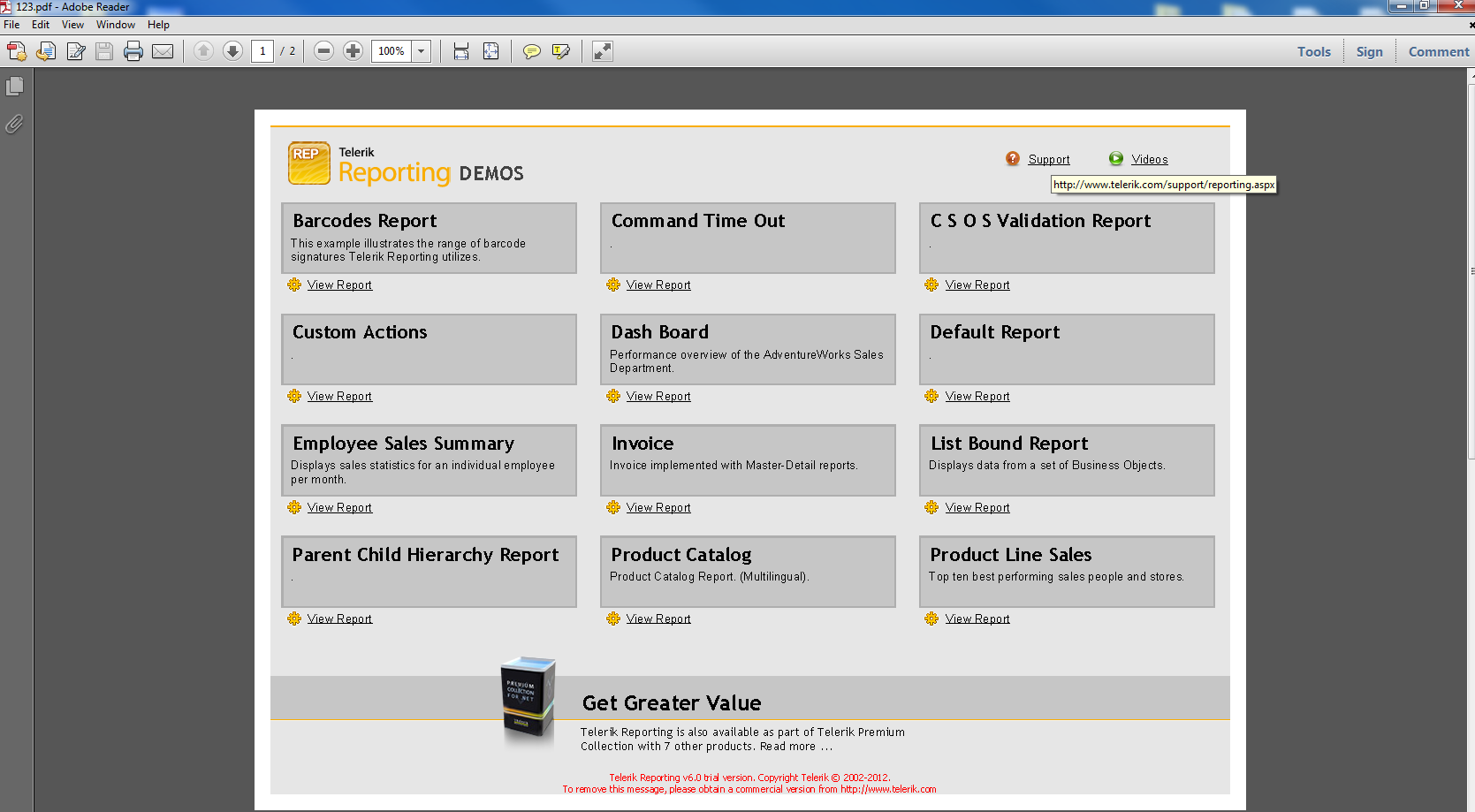Open View Report under Command Time Out

[x=658, y=285]
